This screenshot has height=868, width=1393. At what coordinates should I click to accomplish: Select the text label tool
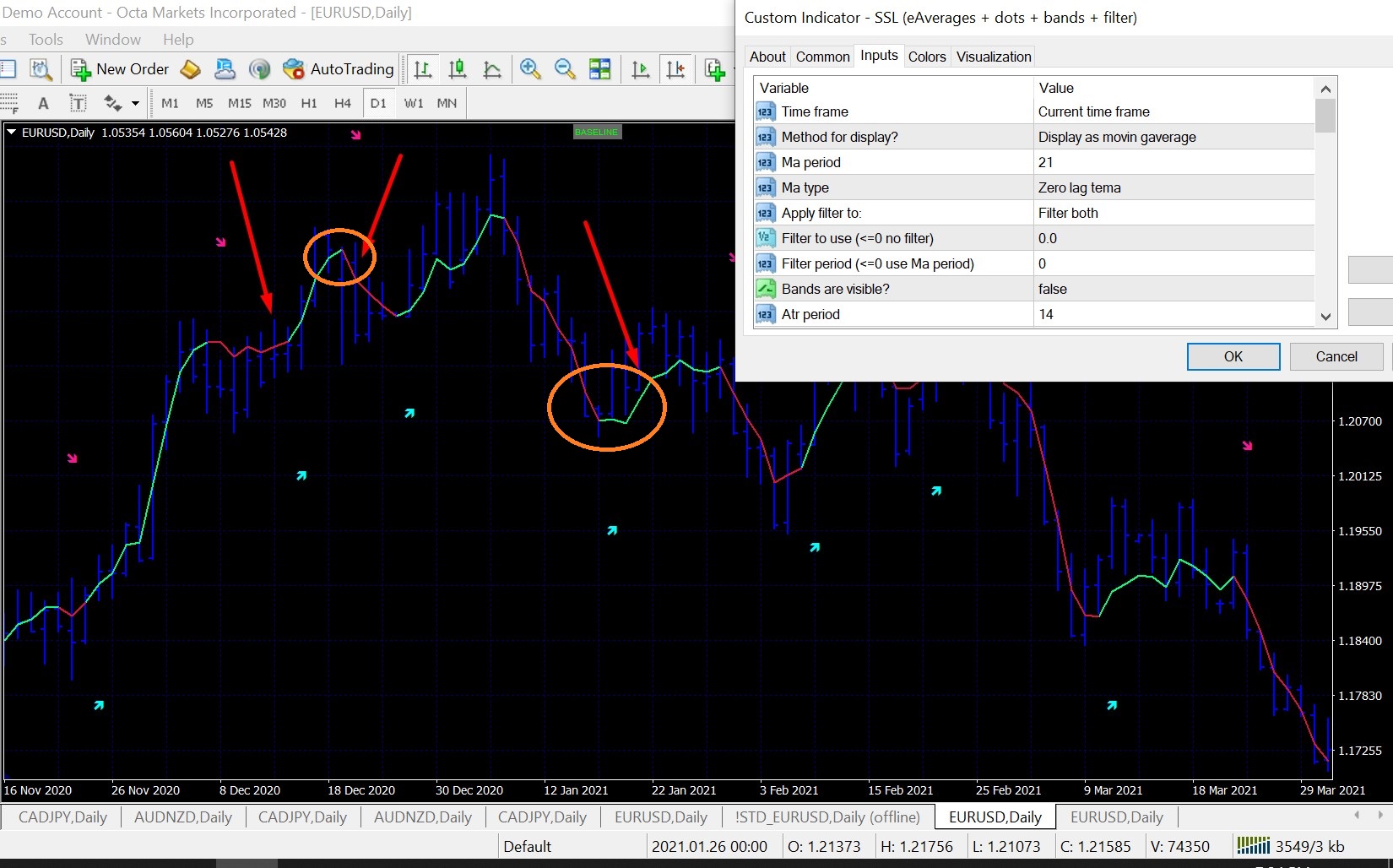coord(78,103)
